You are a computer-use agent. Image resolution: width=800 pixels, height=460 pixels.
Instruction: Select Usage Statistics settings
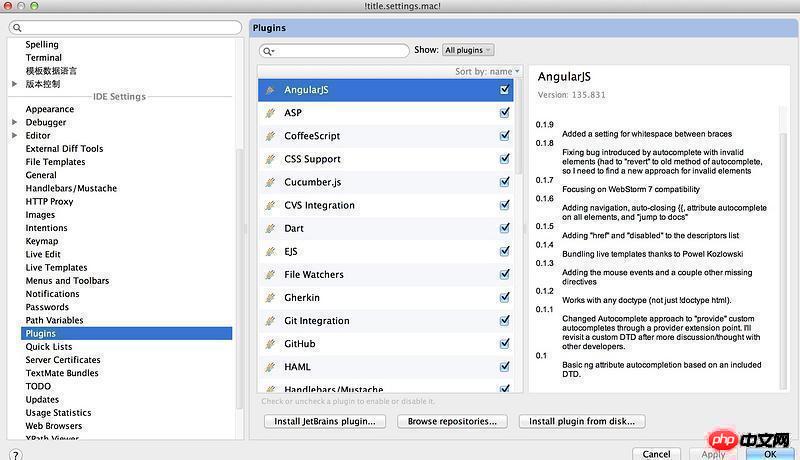click(x=58, y=413)
